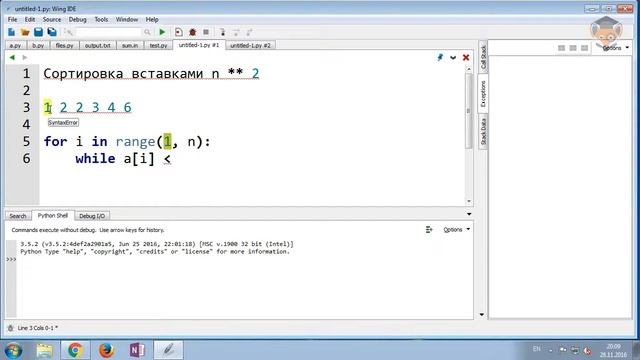The width and height of the screenshot is (640, 360).
Task: Switch to the a.py editor tab
Action: (16, 46)
